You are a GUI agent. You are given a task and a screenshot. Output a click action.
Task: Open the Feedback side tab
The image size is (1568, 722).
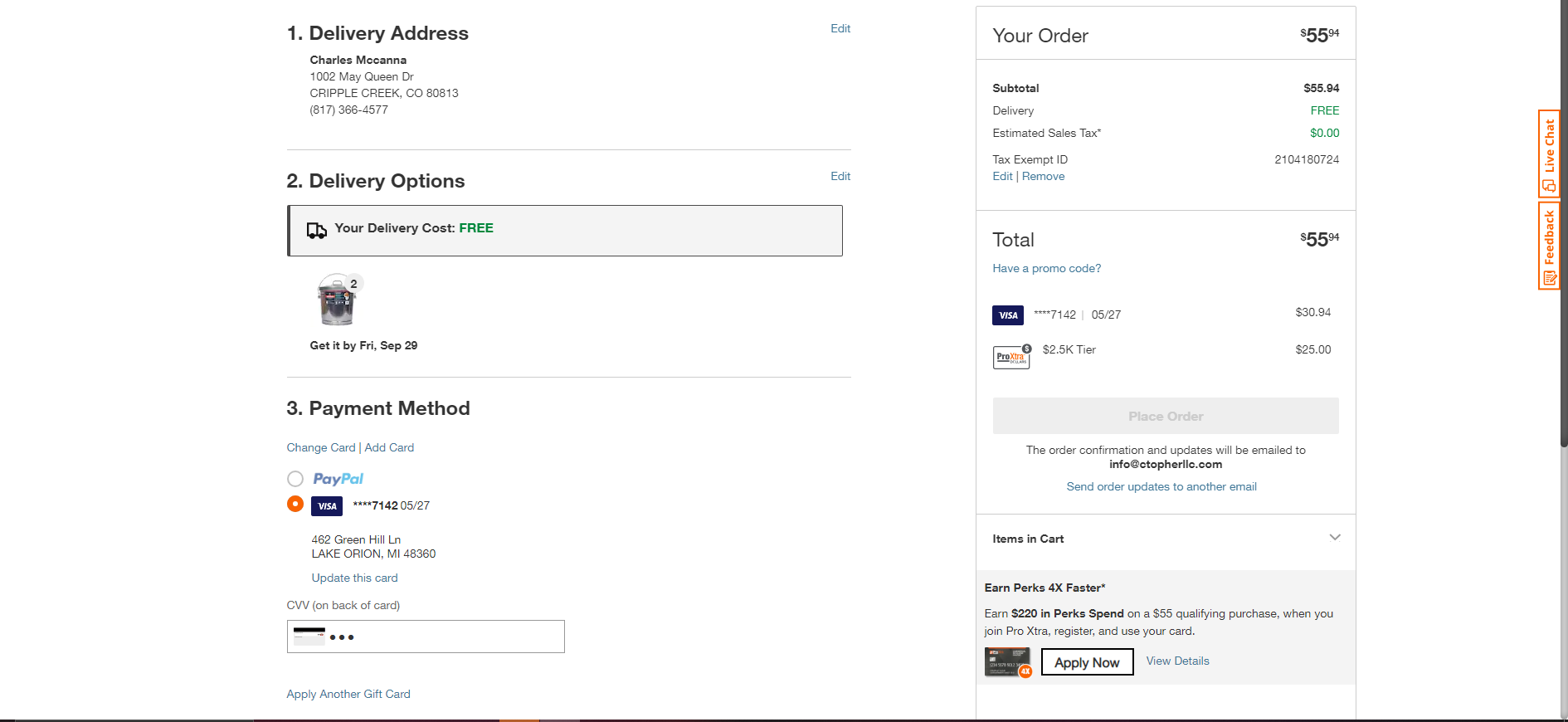click(x=1549, y=246)
